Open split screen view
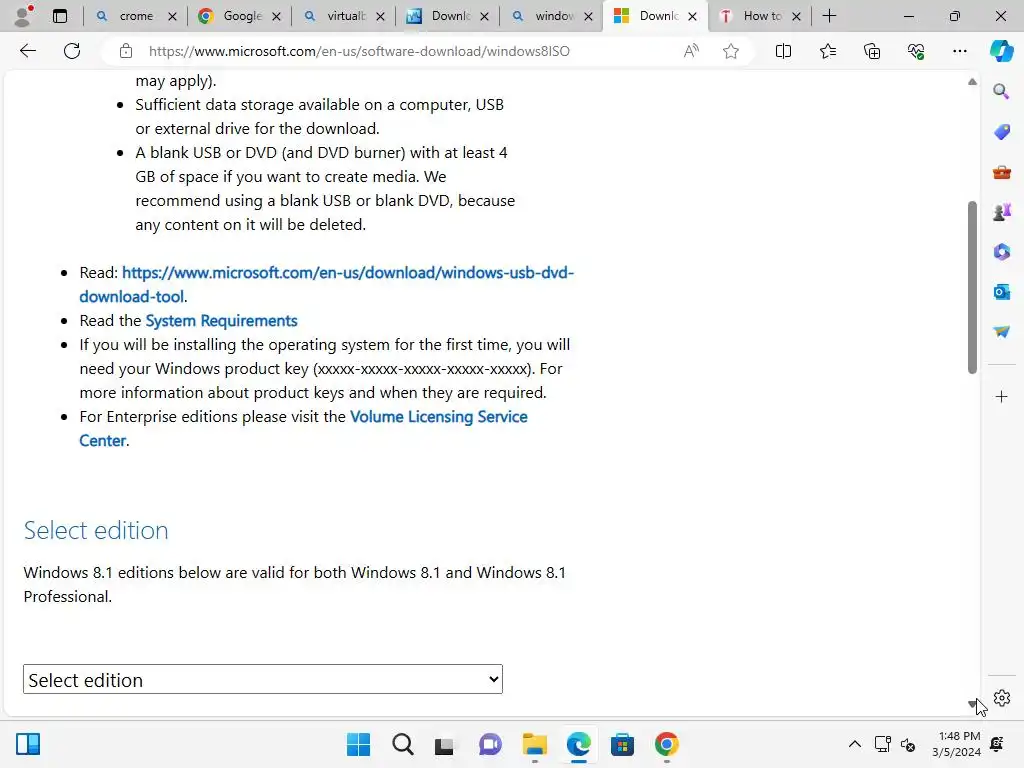This screenshot has height=768, width=1024. pos(783,51)
